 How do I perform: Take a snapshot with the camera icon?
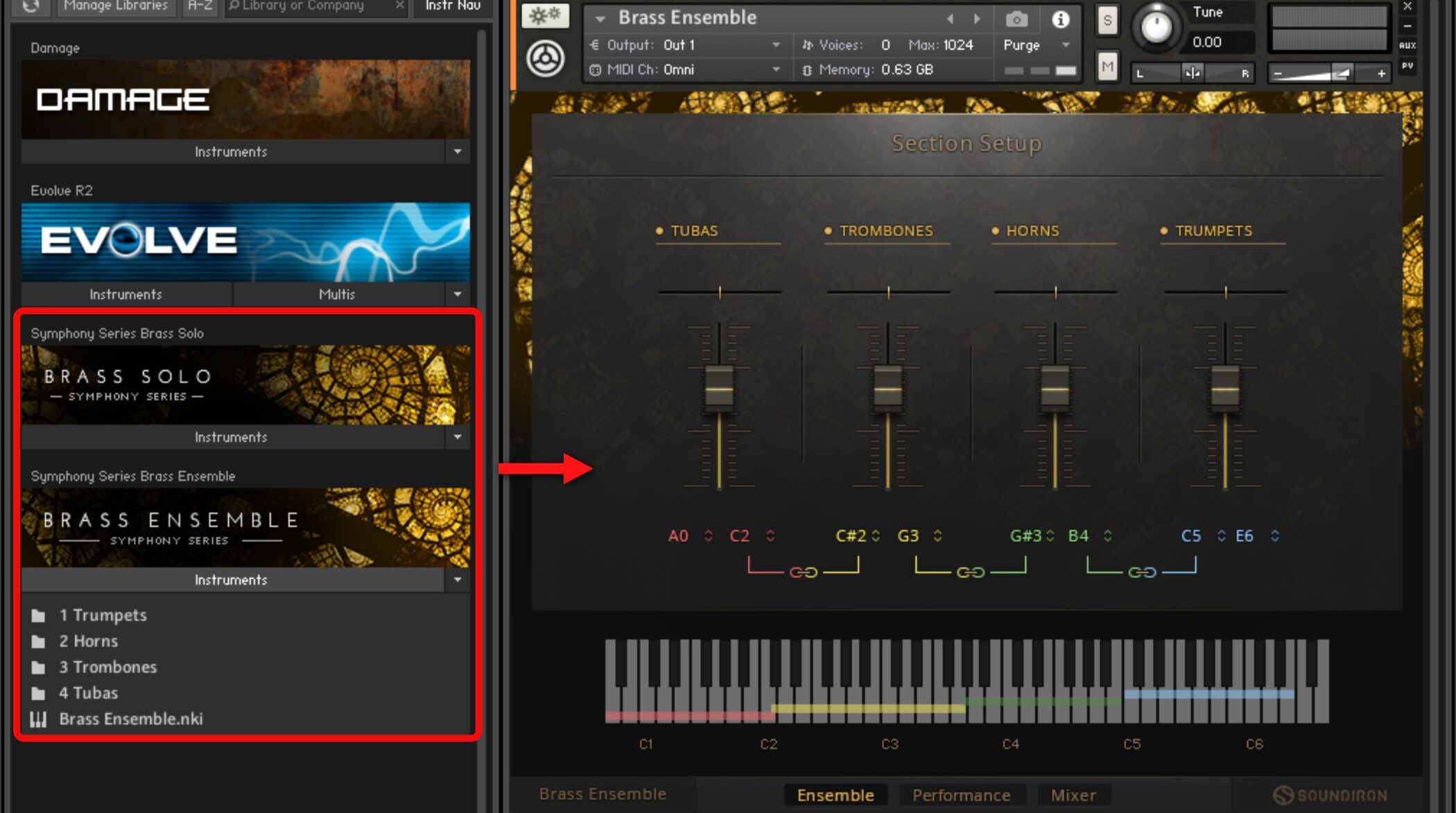tap(1016, 19)
